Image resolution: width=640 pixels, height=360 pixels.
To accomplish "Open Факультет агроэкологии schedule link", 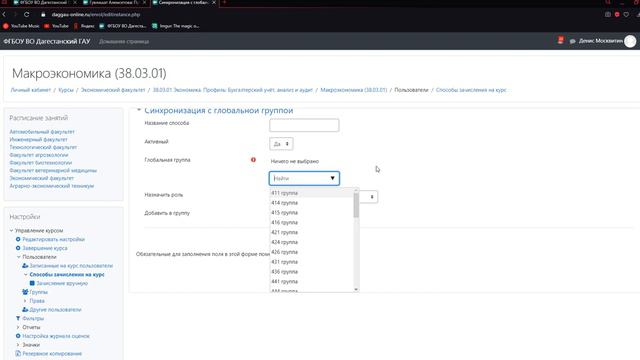I will tap(39, 155).
